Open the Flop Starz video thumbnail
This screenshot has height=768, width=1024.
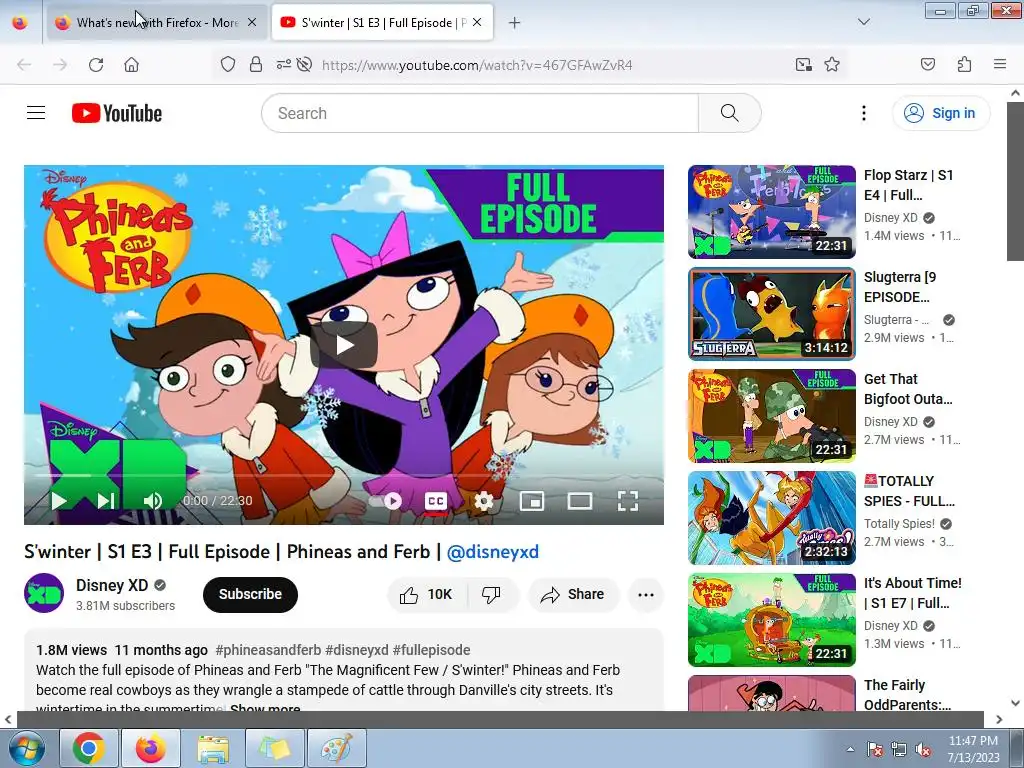tap(771, 212)
